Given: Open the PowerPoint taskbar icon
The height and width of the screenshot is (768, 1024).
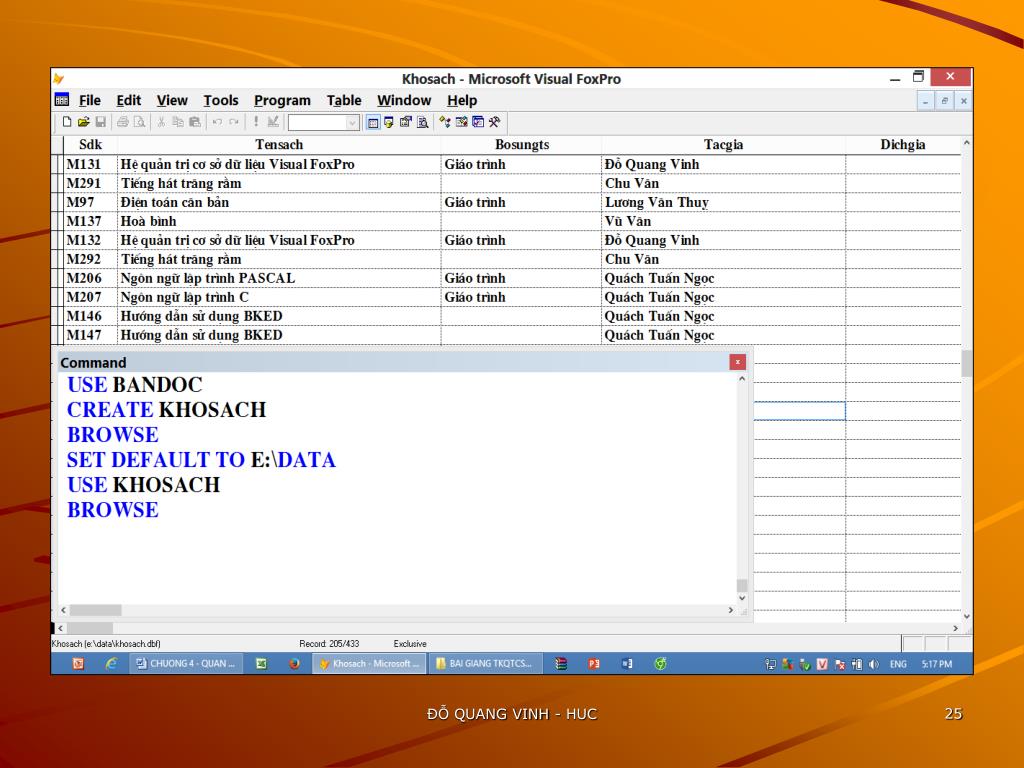Looking at the screenshot, I should tap(594, 664).
